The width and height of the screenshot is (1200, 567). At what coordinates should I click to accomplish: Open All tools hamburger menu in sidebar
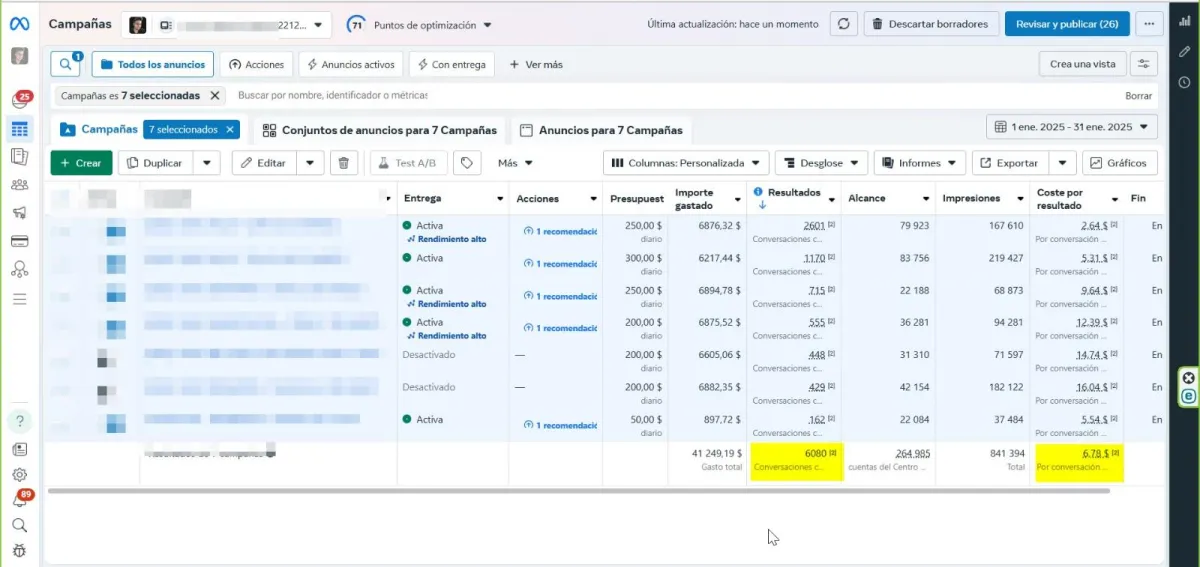(x=19, y=299)
